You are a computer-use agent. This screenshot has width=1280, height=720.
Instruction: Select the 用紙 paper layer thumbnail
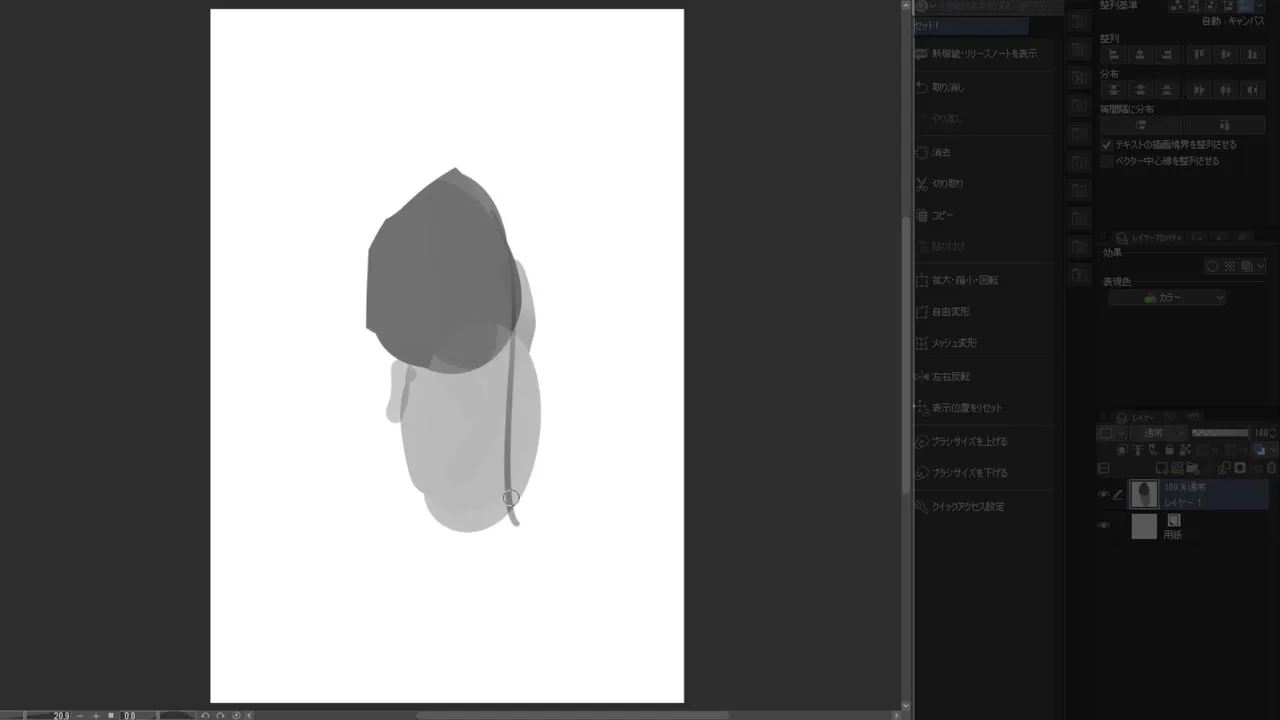click(1144, 526)
